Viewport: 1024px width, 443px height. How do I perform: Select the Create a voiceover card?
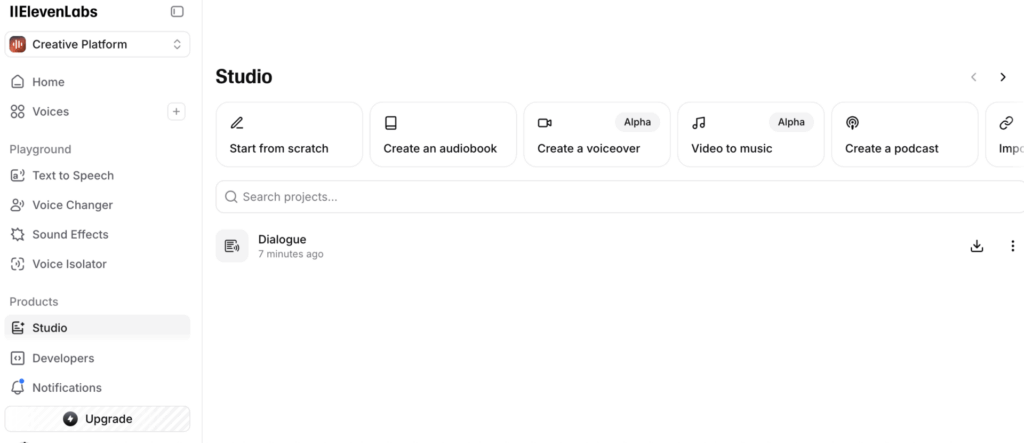pos(597,135)
